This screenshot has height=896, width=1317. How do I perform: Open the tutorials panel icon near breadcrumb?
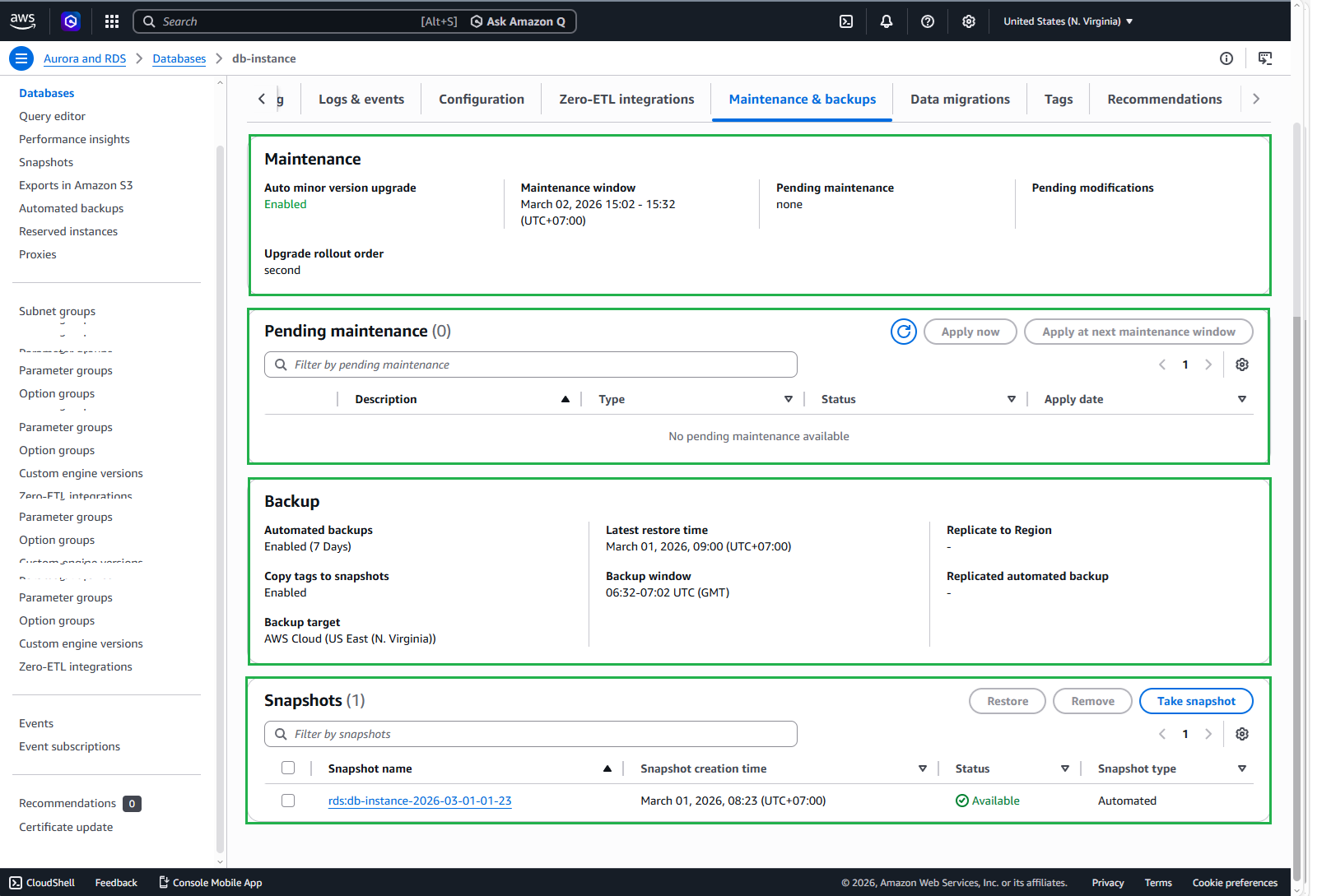click(x=1265, y=58)
